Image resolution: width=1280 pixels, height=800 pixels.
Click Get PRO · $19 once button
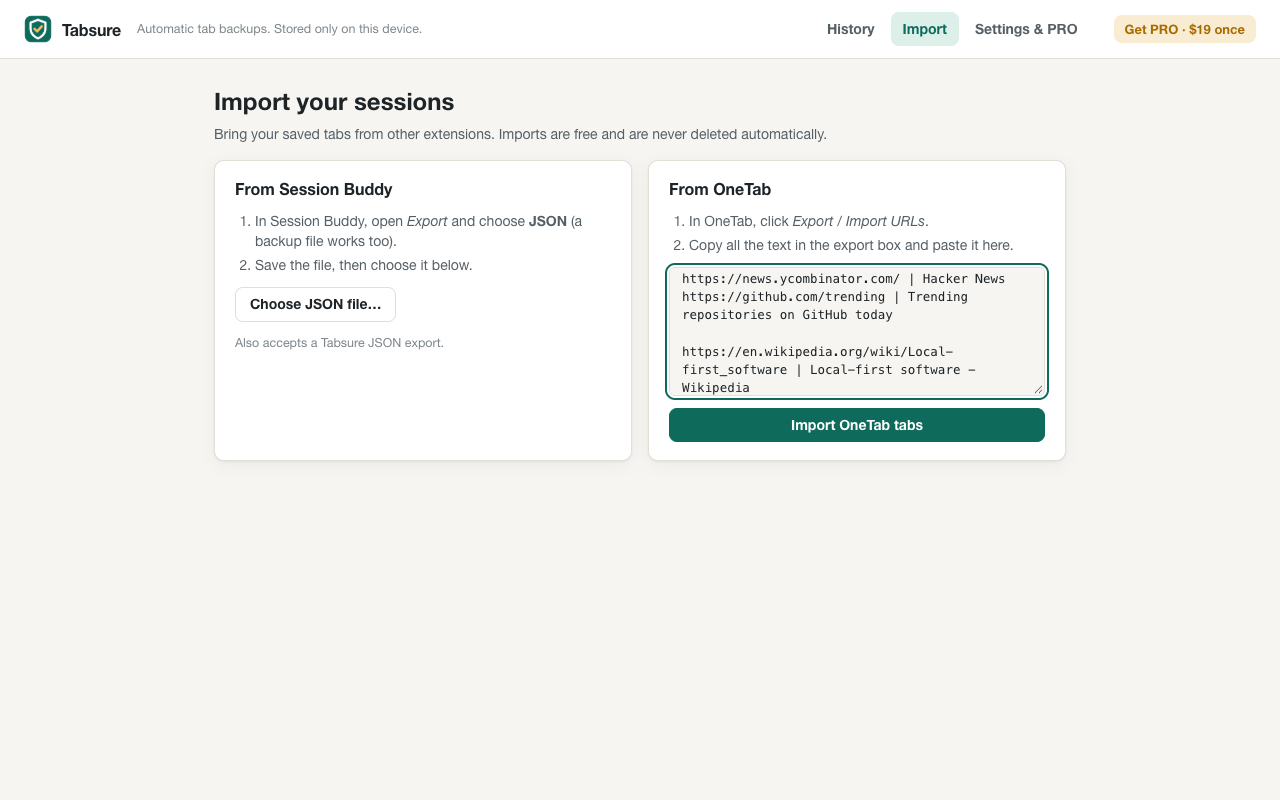click(x=1185, y=29)
